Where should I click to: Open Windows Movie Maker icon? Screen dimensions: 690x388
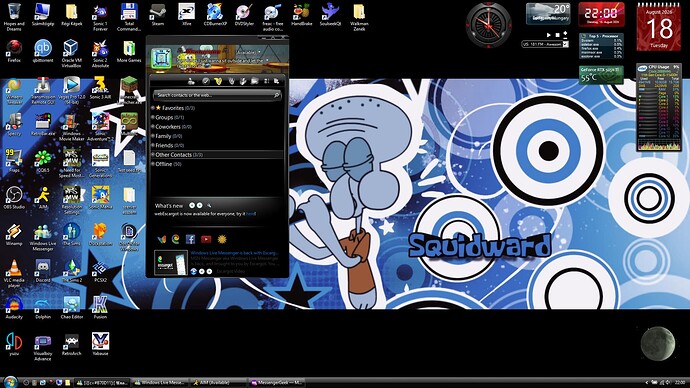pos(71,127)
